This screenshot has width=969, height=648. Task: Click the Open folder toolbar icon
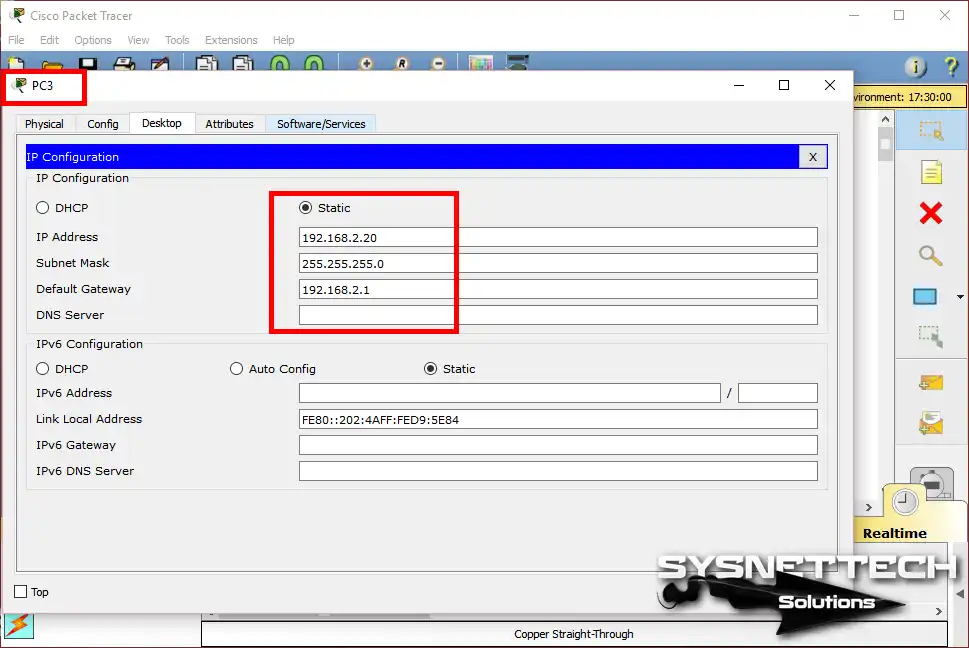tap(52, 64)
